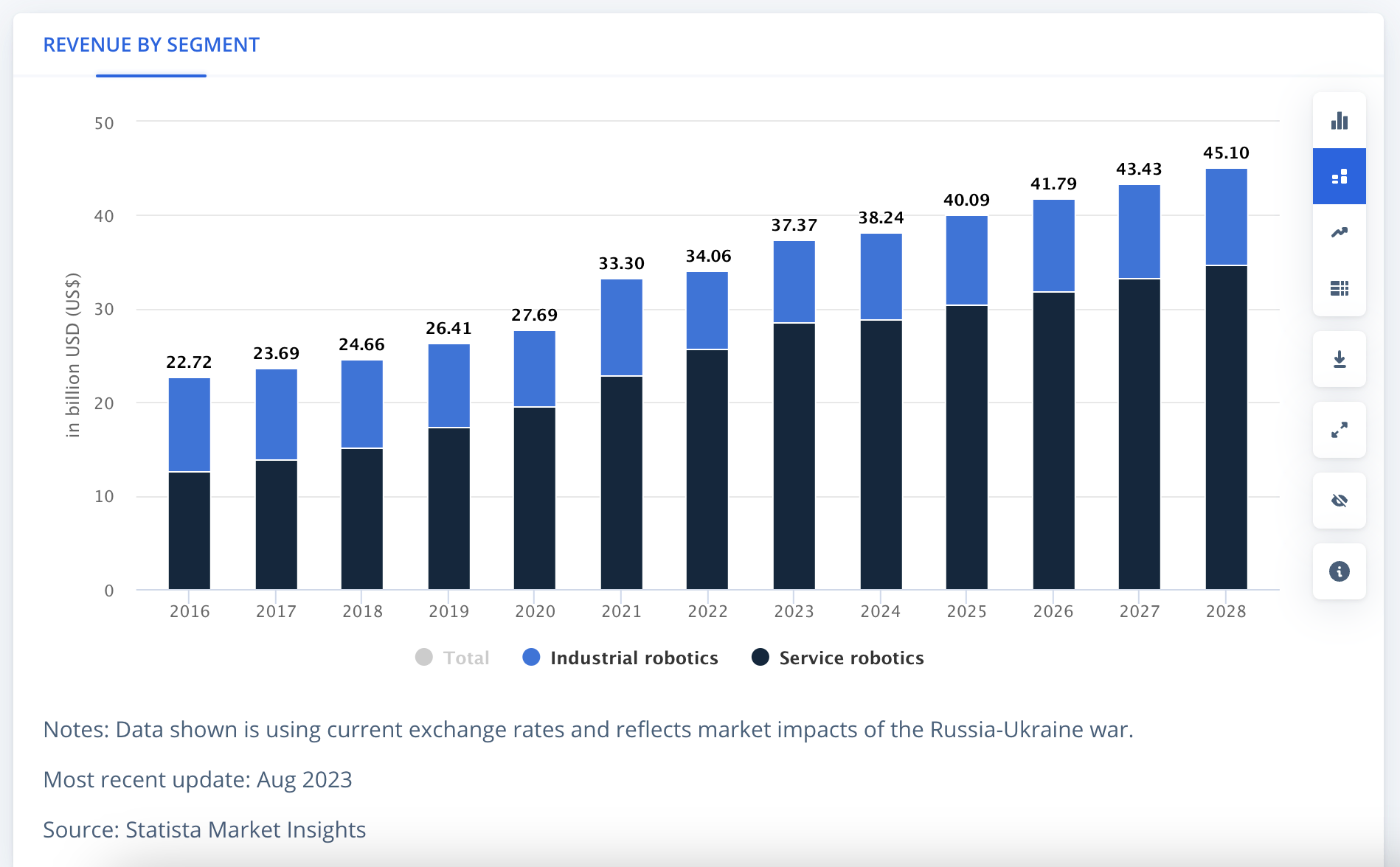The height and width of the screenshot is (867, 1400).
Task: Click the 2024 x-axis year label
Action: (881, 611)
